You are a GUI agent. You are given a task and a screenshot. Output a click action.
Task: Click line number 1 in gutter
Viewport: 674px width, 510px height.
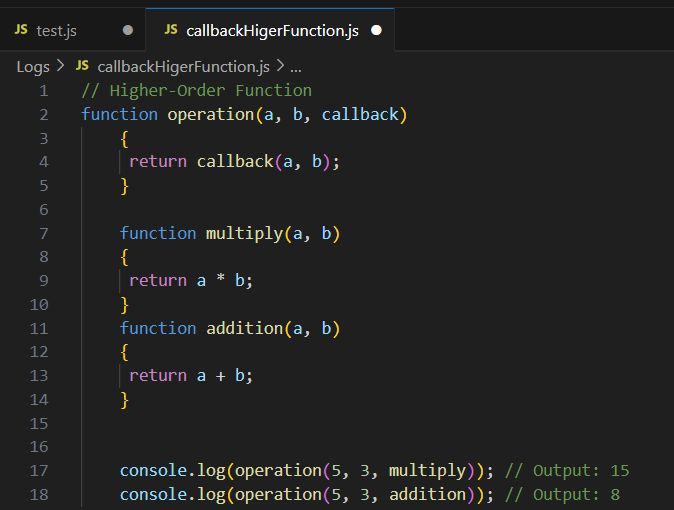44,91
